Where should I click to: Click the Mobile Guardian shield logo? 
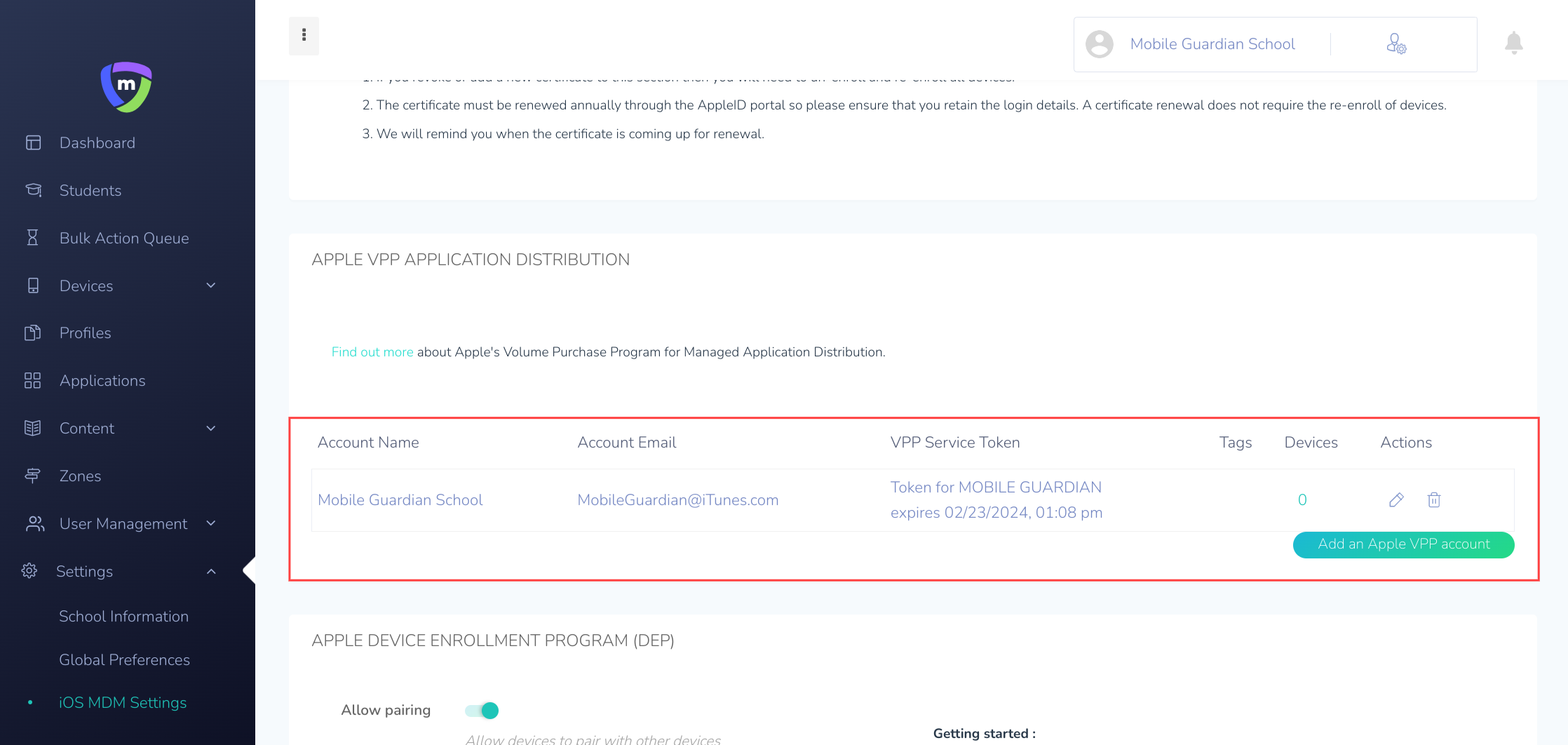click(126, 87)
